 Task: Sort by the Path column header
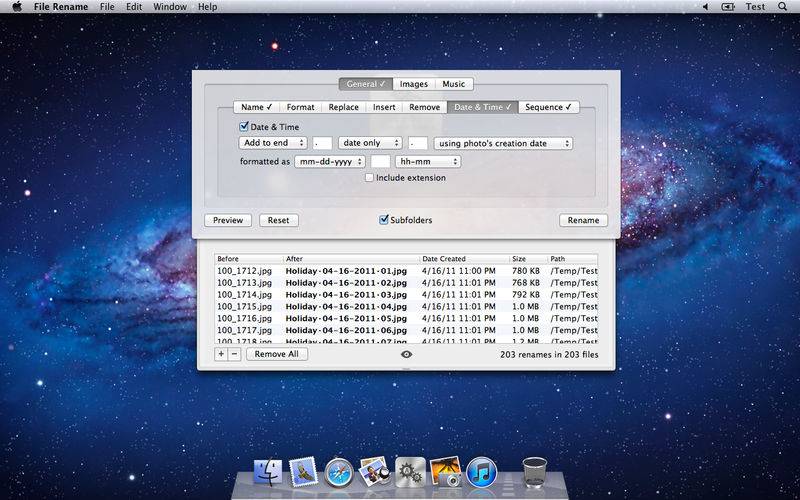[572, 259]
